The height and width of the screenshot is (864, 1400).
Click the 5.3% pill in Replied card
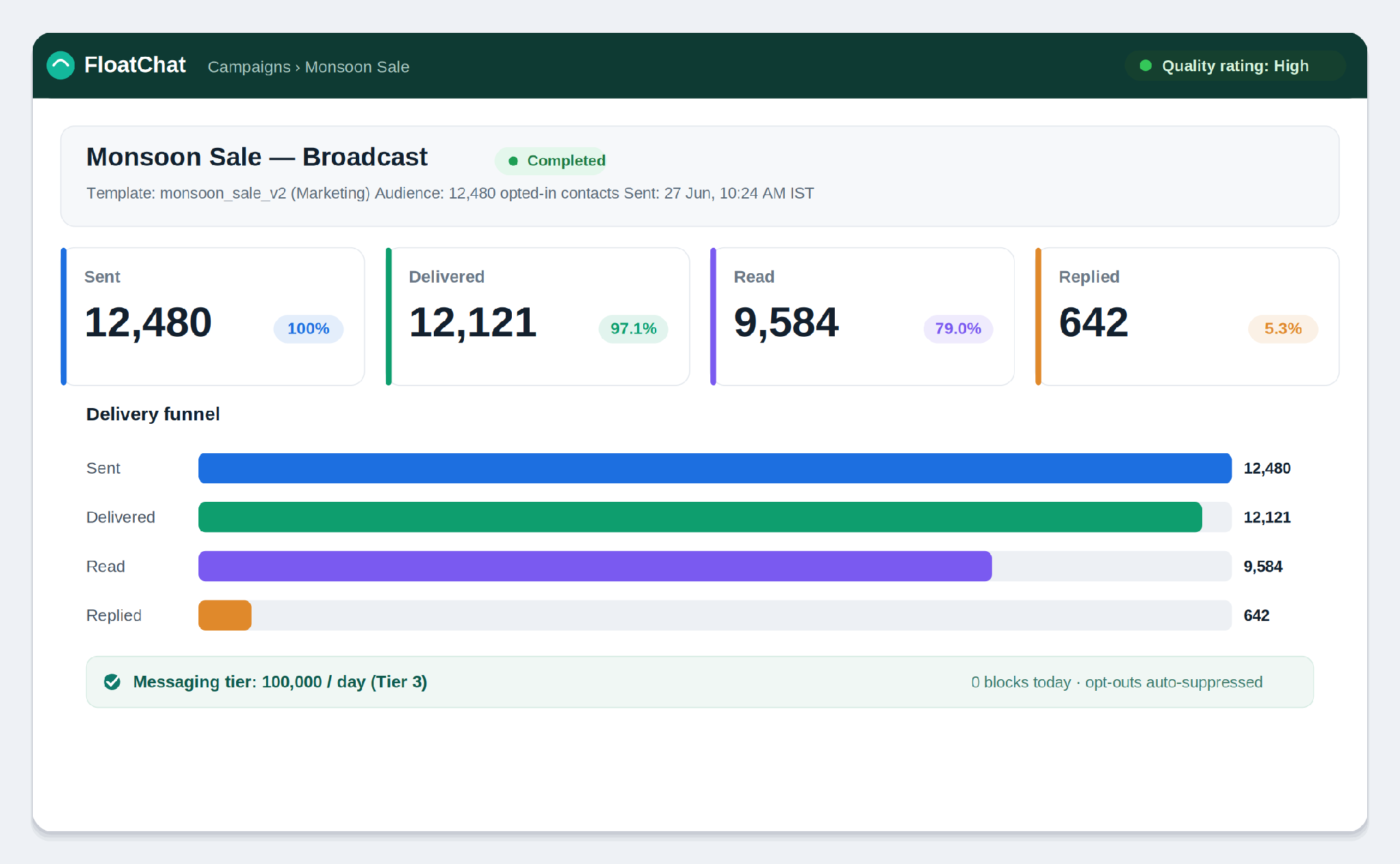click(x=1283, y=329)
